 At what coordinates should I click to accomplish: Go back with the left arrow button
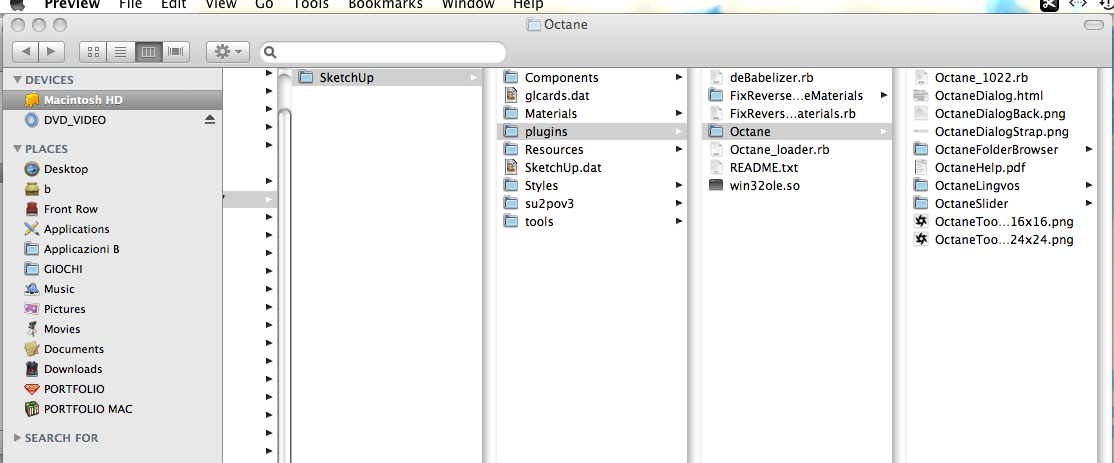point(26,52)
